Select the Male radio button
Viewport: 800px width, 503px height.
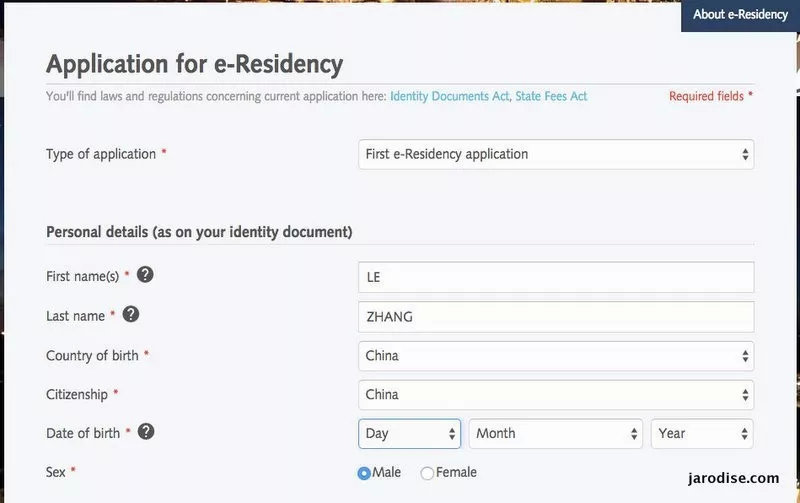[x=364, y=473]
